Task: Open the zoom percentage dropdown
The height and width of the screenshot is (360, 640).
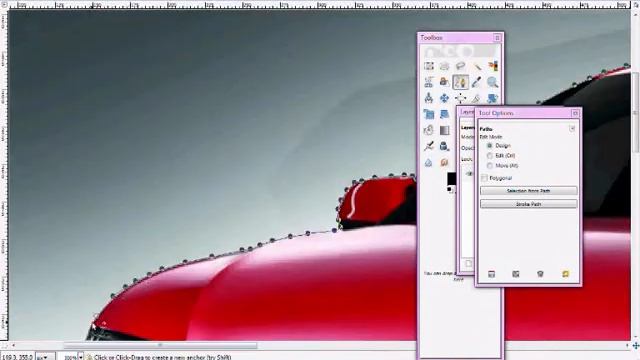Action: pos(81,357)
